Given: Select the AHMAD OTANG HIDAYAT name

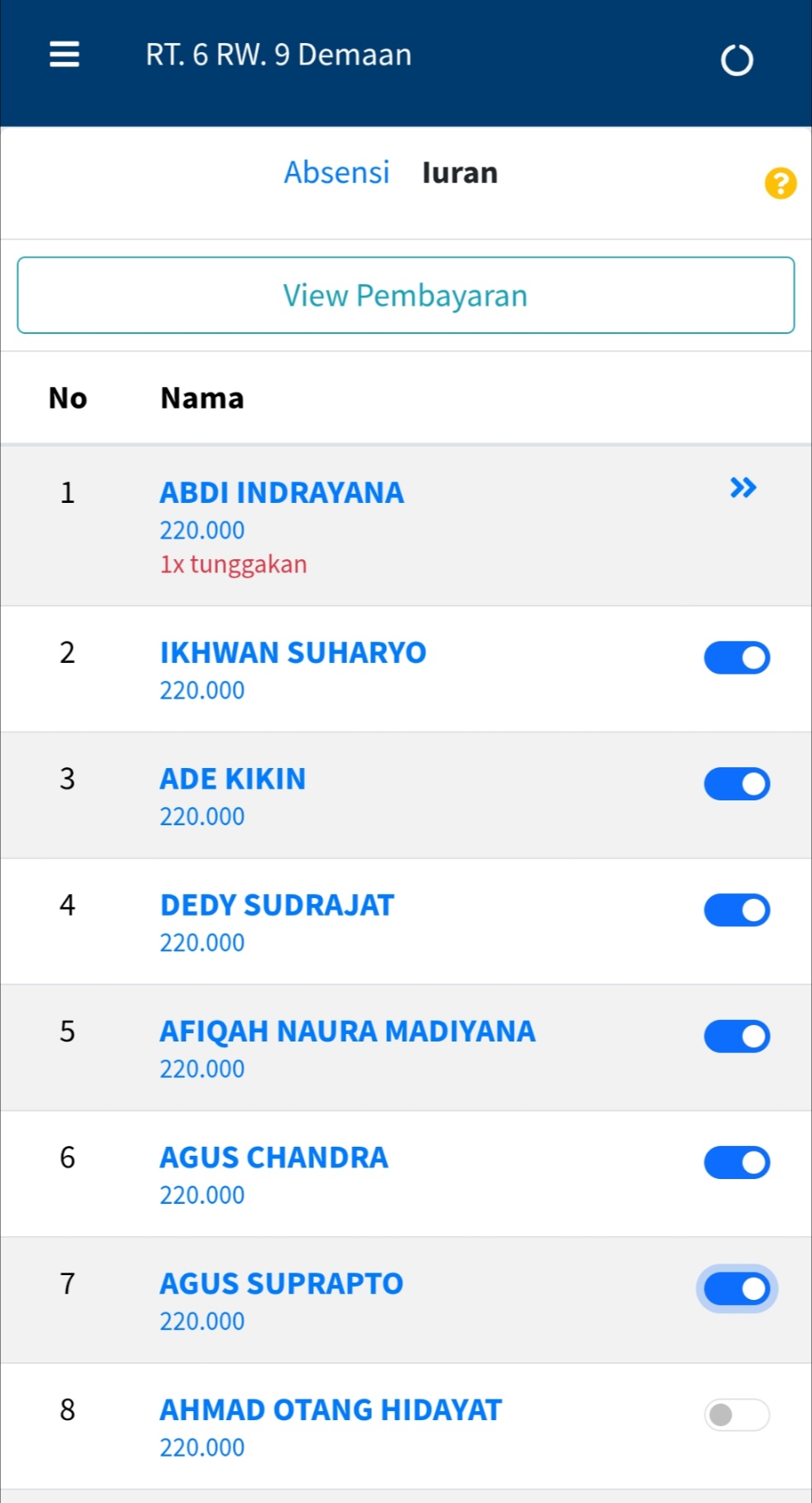Looking at the screenshot, I should pyautogui.click(x=331, y=1410).
